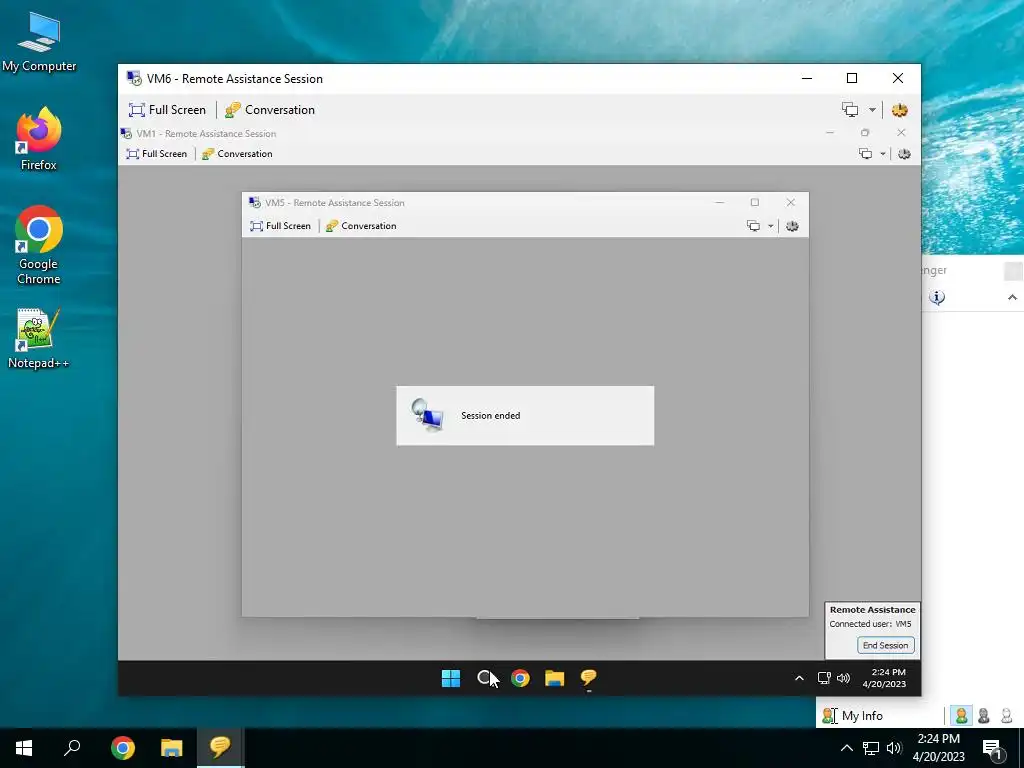Select the green online status icon
This screenshot has height=768, width=1024.
(x=961, y=716)
